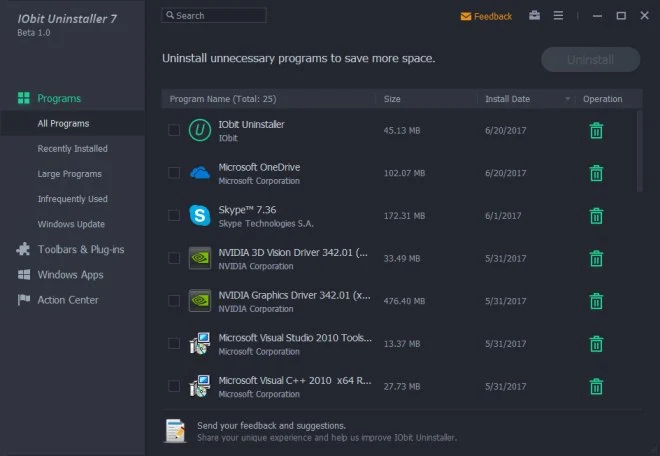Image resolution: width=660 pixels, height=456 pixels.
Task: Open the hamburger options menu
Action: 559,16
